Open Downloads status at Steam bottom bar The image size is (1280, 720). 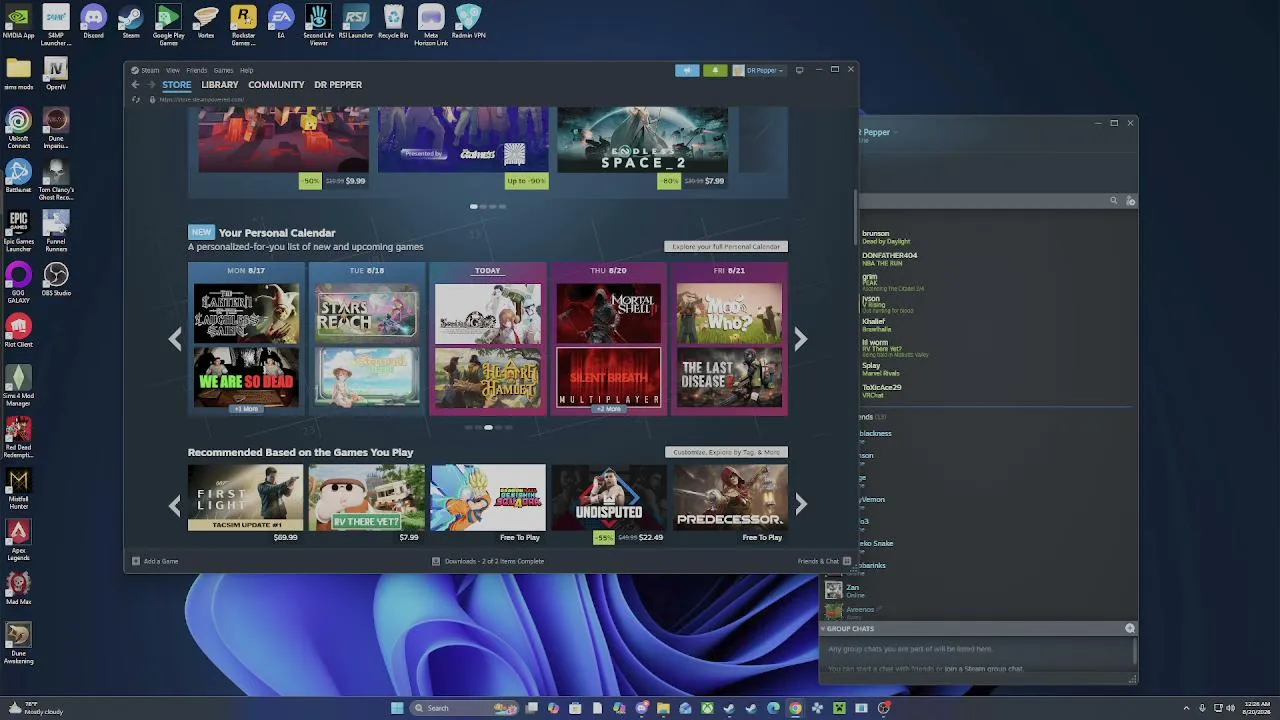point(488,561)
